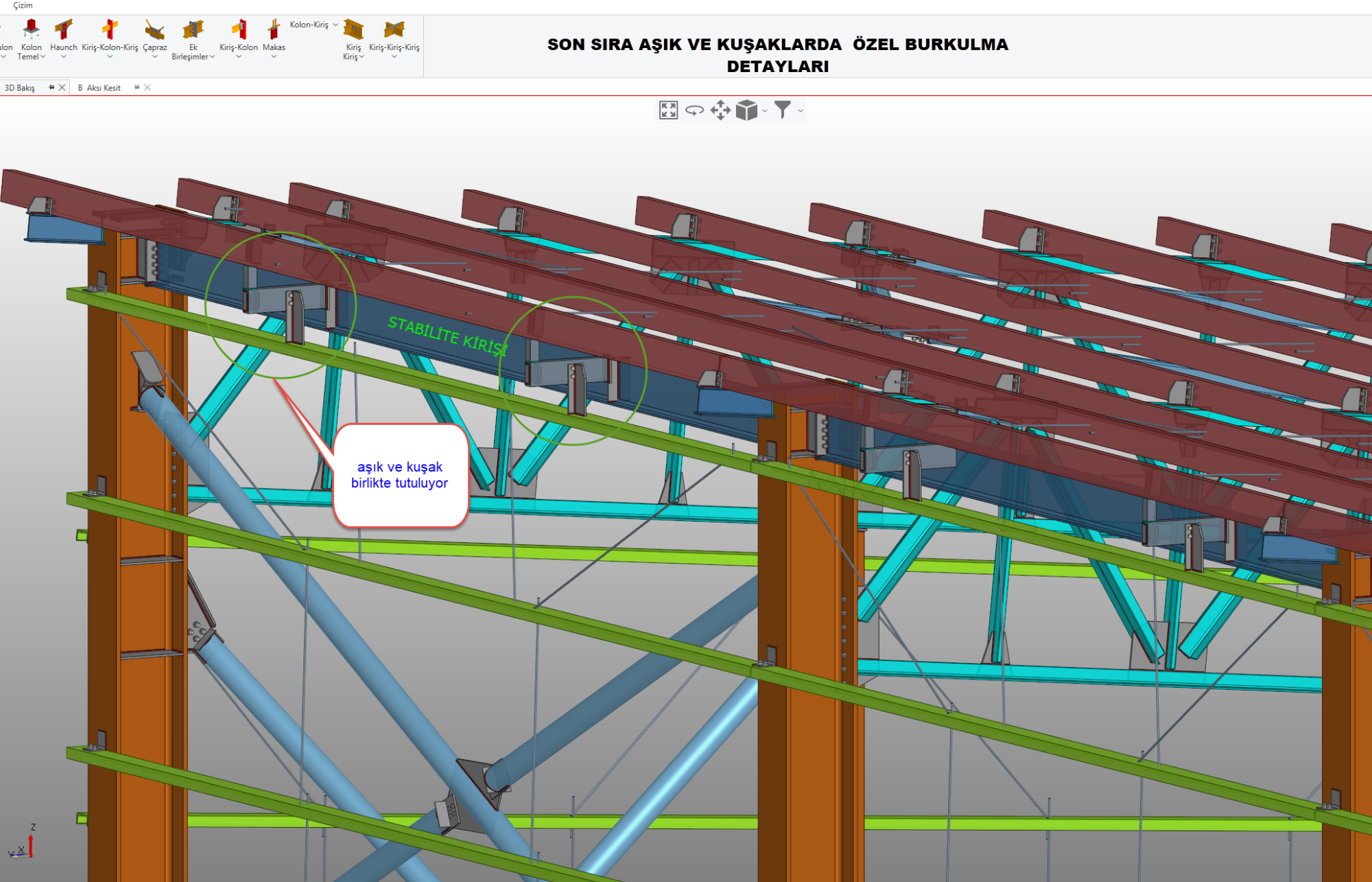
Task: Click the filter funnel button
Action: tap(783, 110)
